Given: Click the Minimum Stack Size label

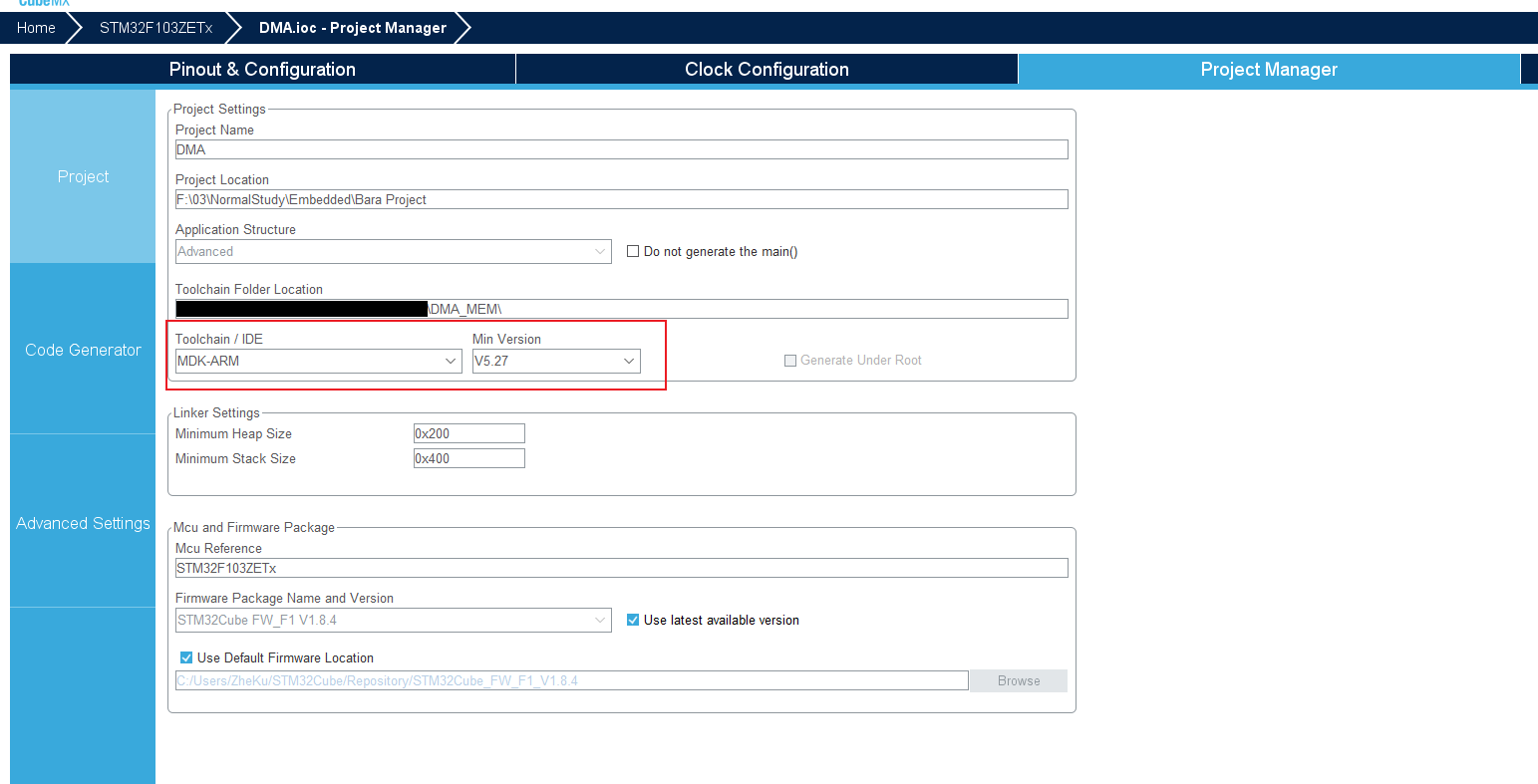Looking at the screenshot, I should coord(235,458).
